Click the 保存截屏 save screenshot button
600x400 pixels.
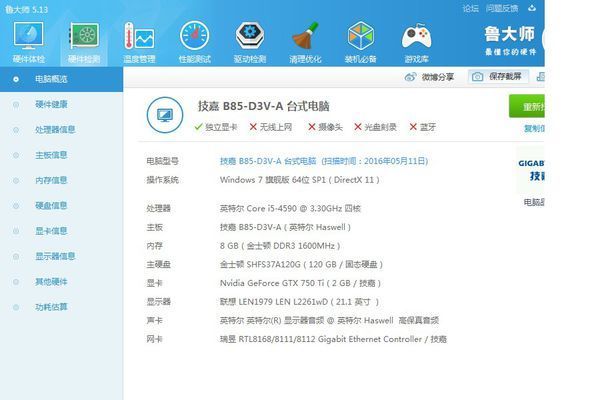498,77
